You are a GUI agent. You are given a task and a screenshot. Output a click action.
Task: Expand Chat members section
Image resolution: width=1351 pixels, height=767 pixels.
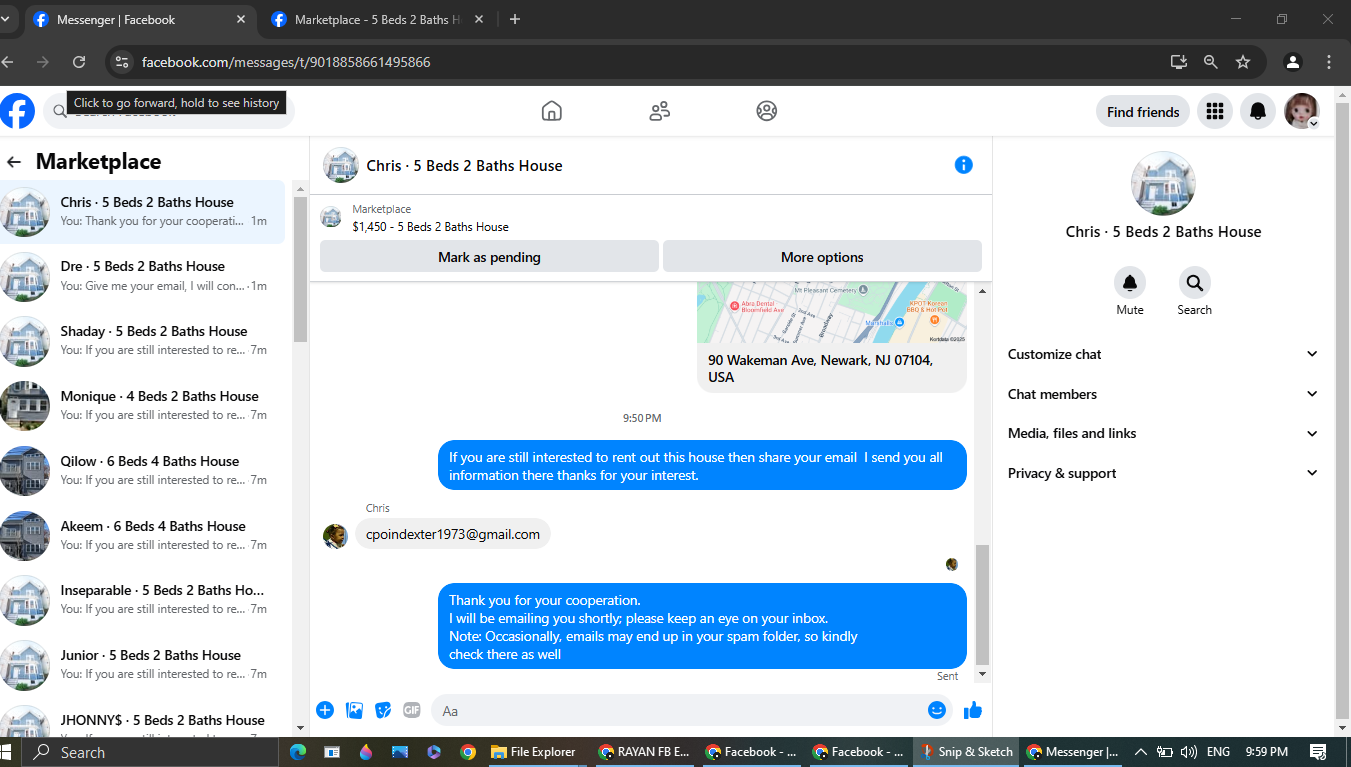tap(1163, 394)
